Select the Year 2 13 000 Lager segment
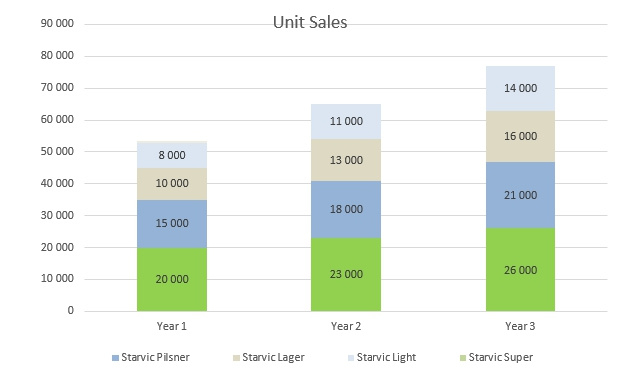624x379 pixels. (x=346, y=160)
